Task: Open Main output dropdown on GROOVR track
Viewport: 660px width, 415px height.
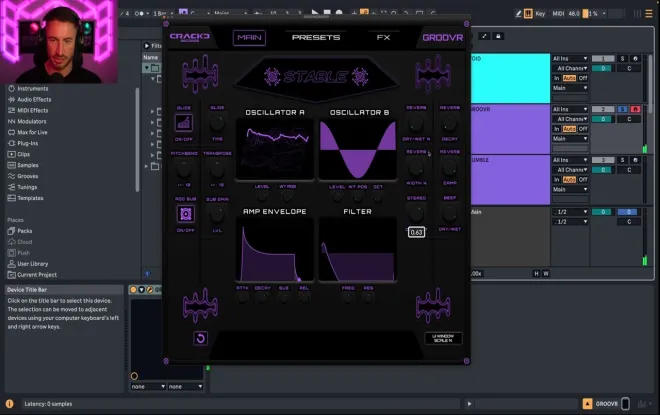Action: point(570,138)
